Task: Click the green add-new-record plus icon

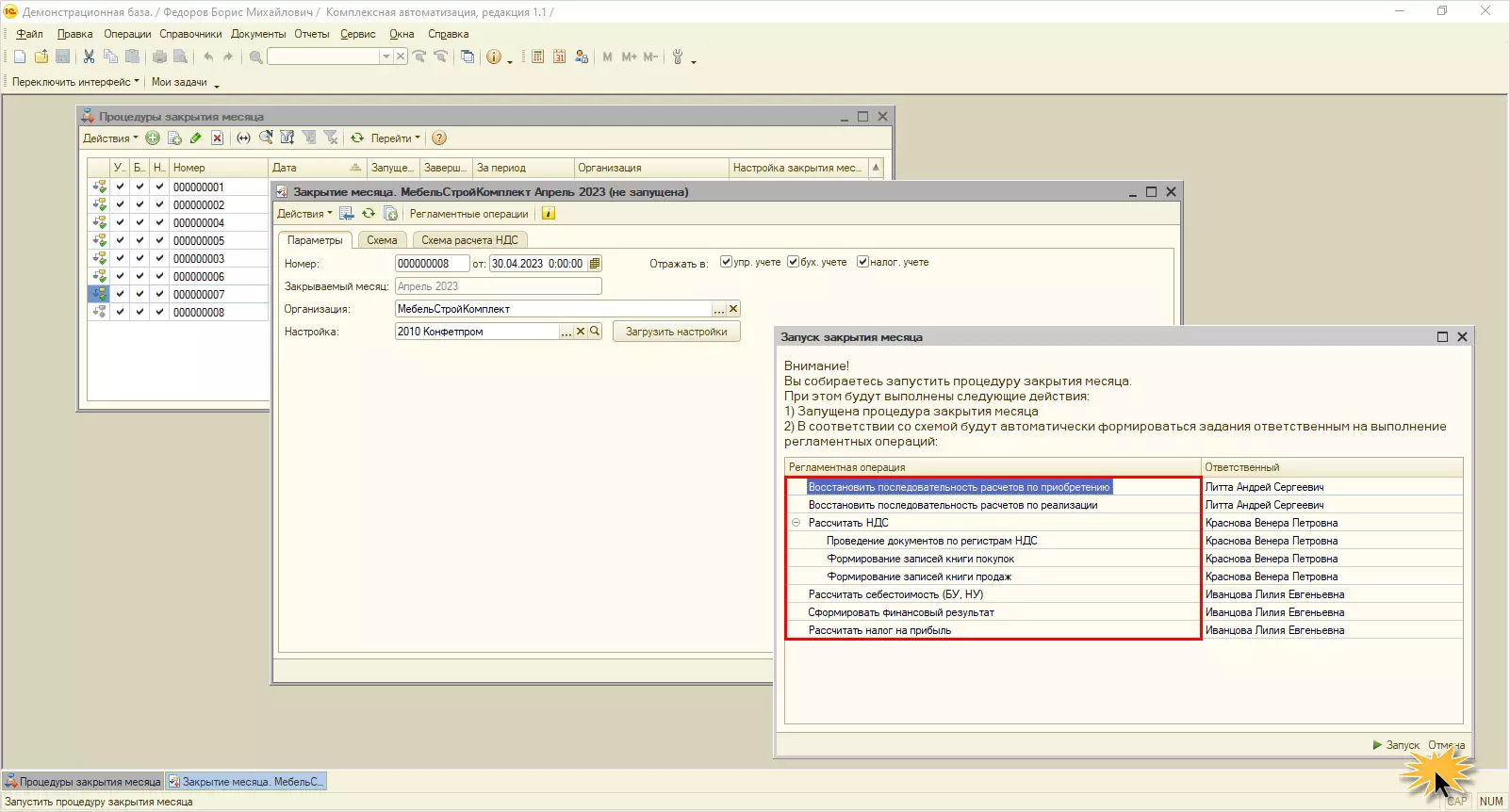Action: pos(153,138)
